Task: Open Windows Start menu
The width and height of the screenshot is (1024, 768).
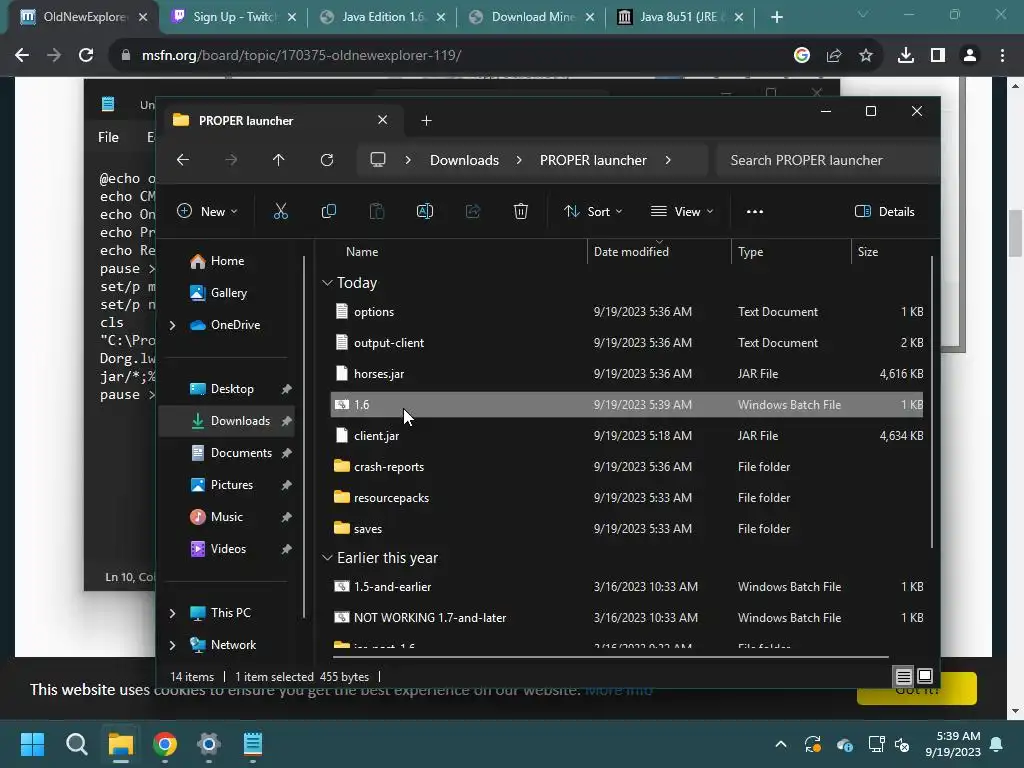Action: [32, 744]
